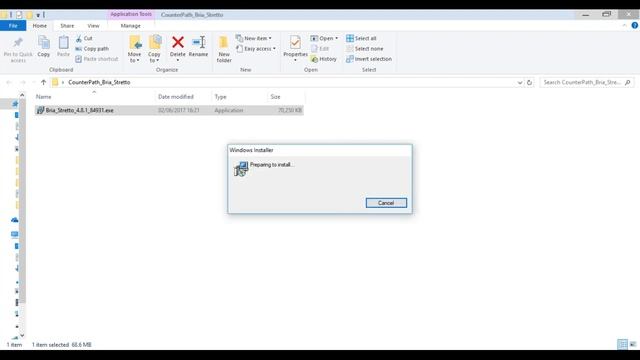Click the Open dropdown in ribbon

pyautogui.click(x=324, y=38)
